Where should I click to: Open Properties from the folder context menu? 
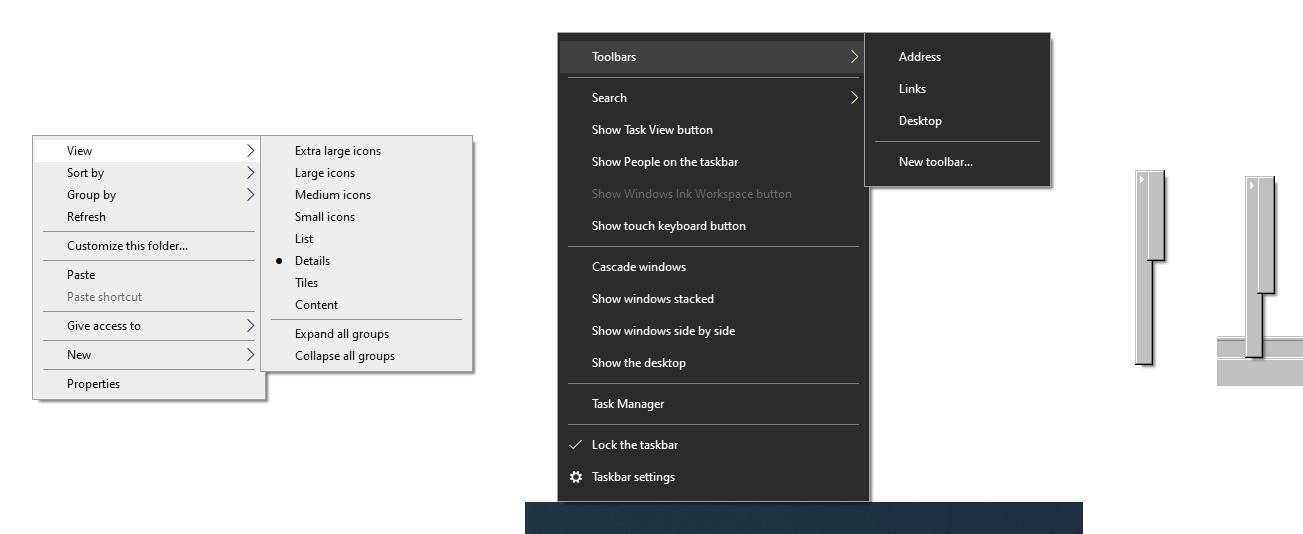[x=93, y=384]
